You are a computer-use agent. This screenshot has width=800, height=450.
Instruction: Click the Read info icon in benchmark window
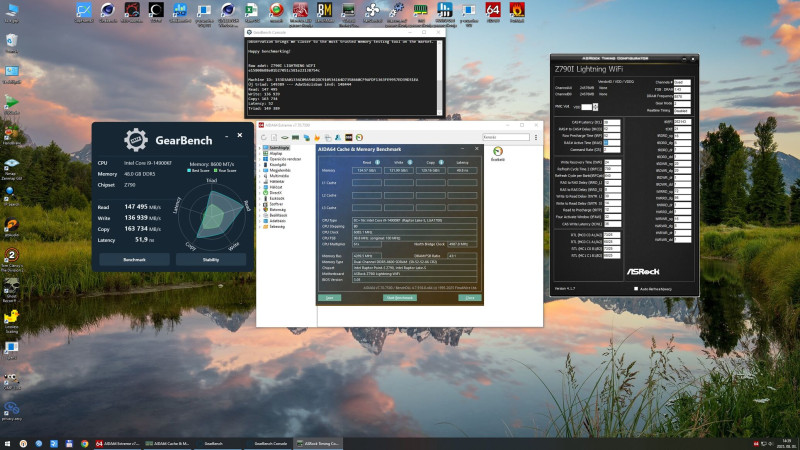377,162
